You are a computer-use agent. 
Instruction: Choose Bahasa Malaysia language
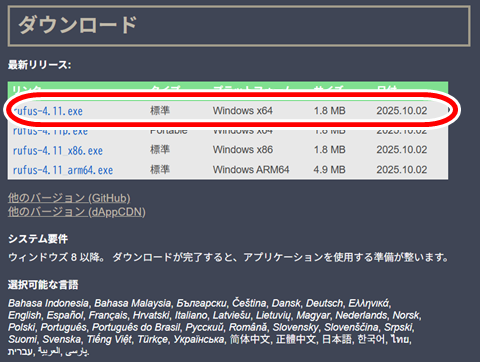(x=132, y=303)
